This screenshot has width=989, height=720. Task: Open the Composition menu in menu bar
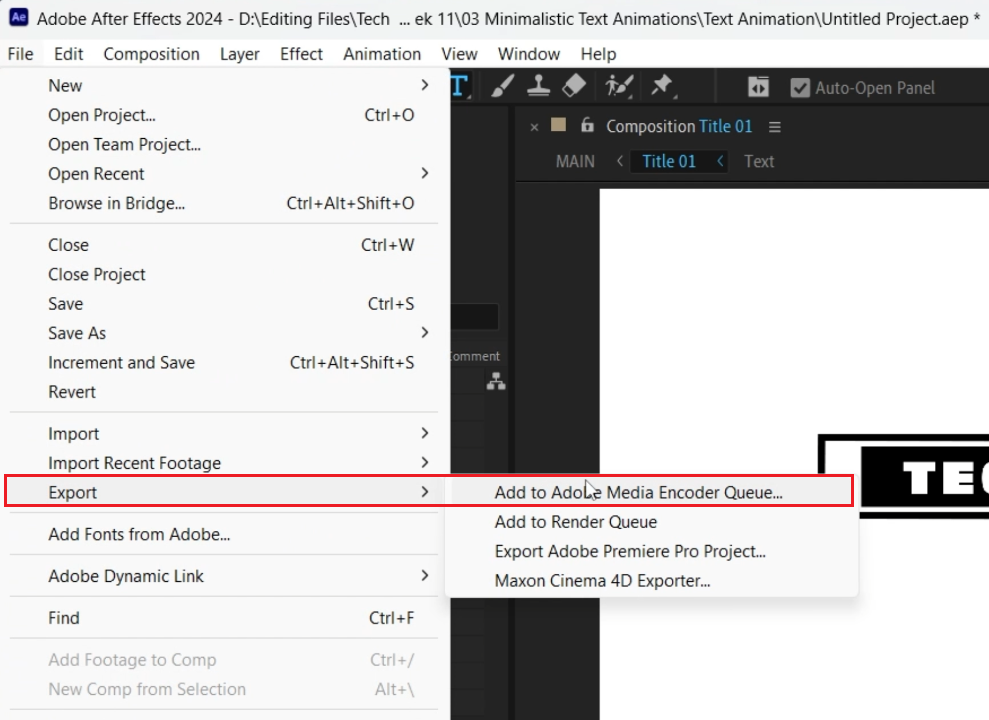pos(151,54)
